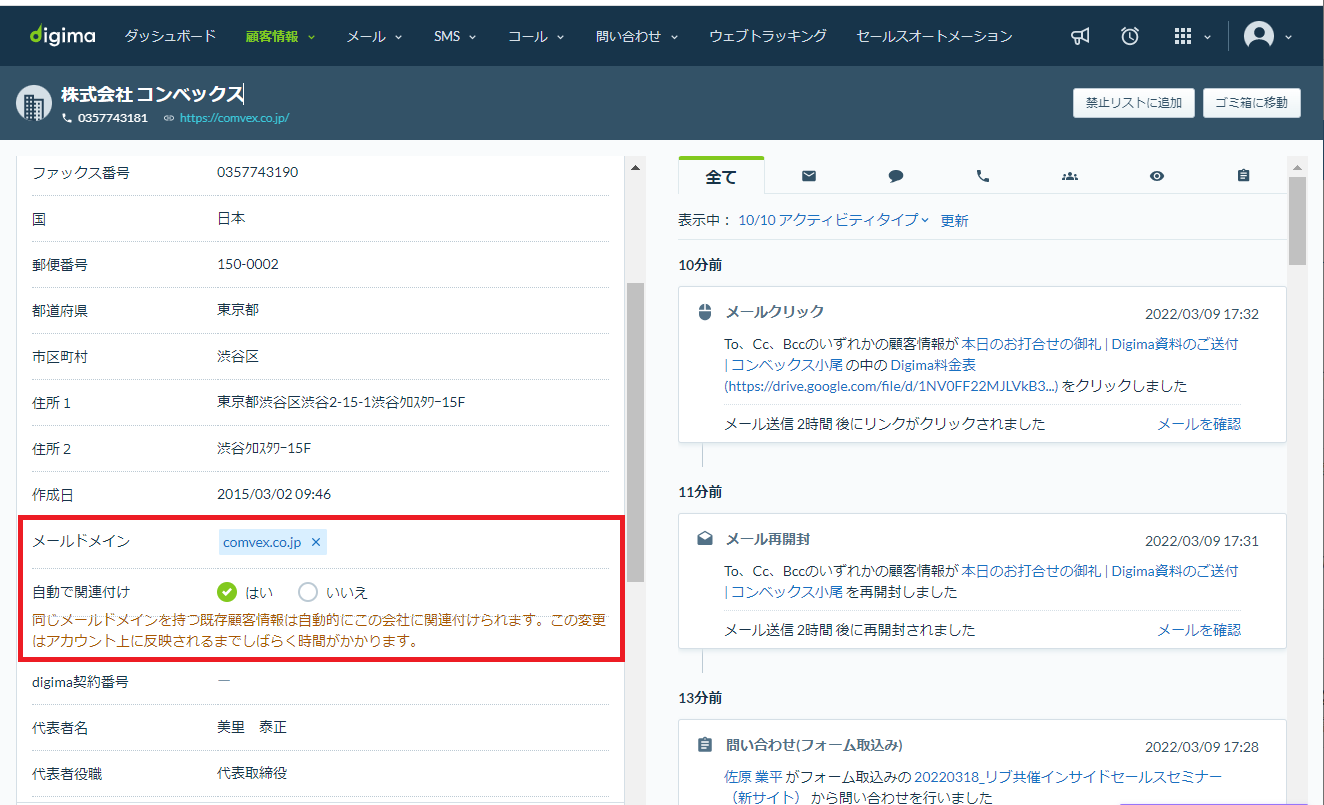The image size is (1324, 805).
Task: Open the megaphone announcements icon
Action: (x=1080, y=36)
